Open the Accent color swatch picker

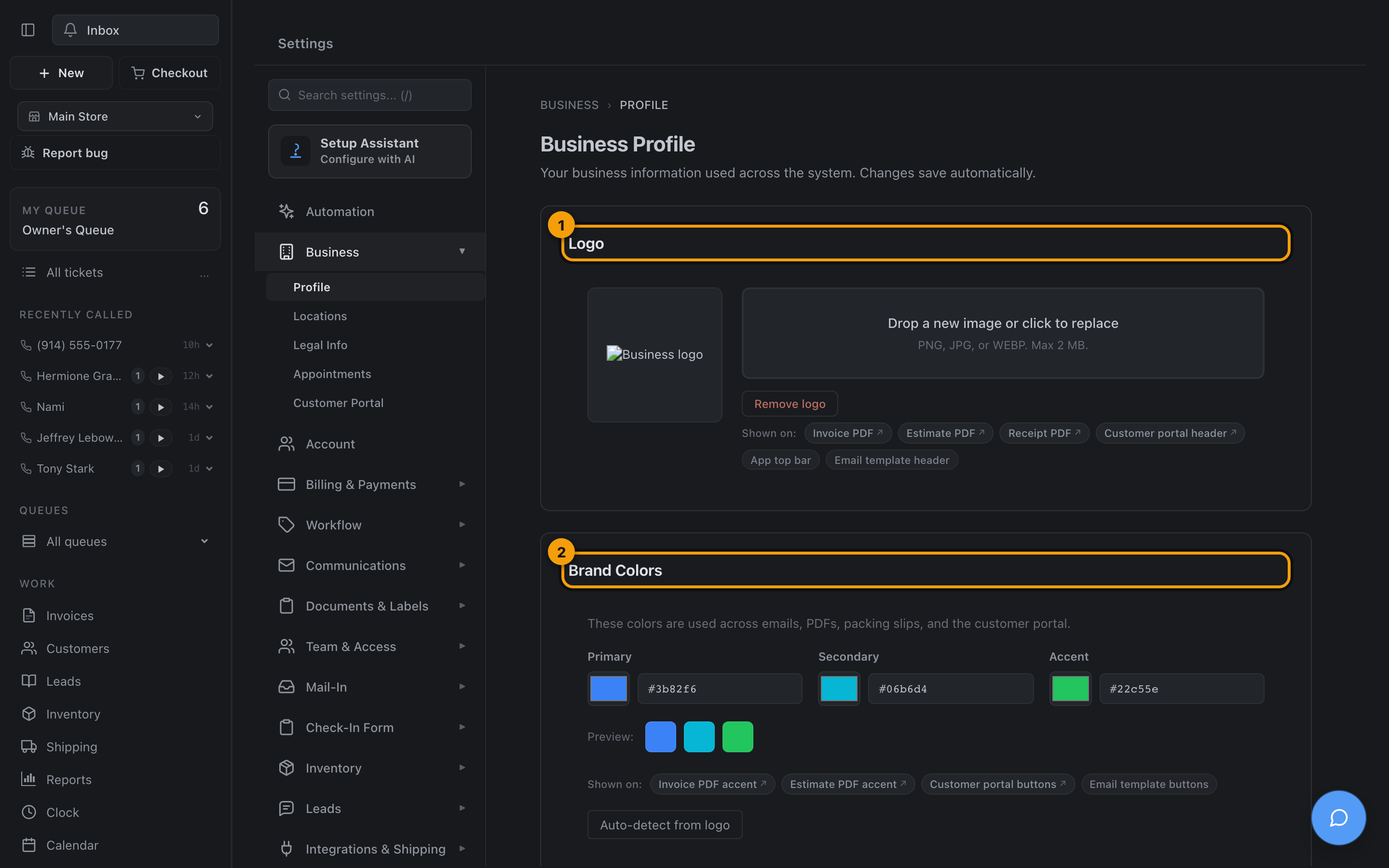(x=1071, y=688)
